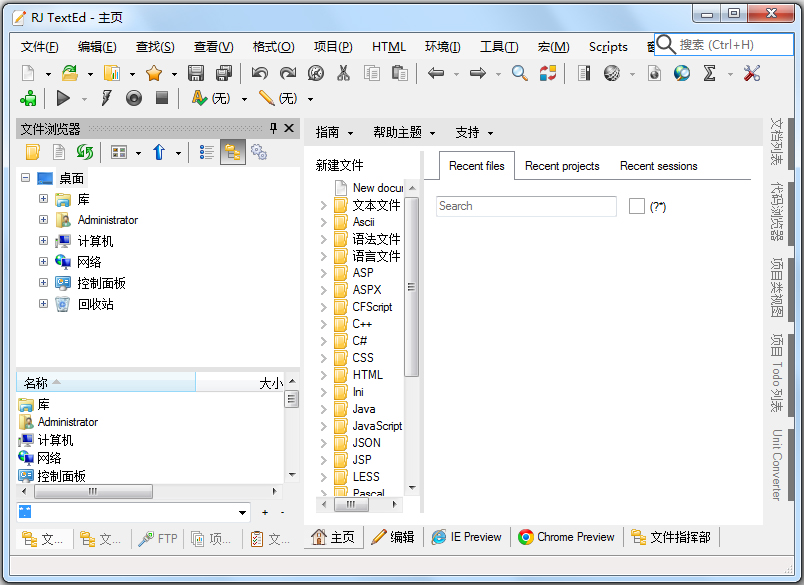Viewport: 804px width, 585px height.
Task: Click the Save floppy disk icon
Action: (x=196, y=73)
